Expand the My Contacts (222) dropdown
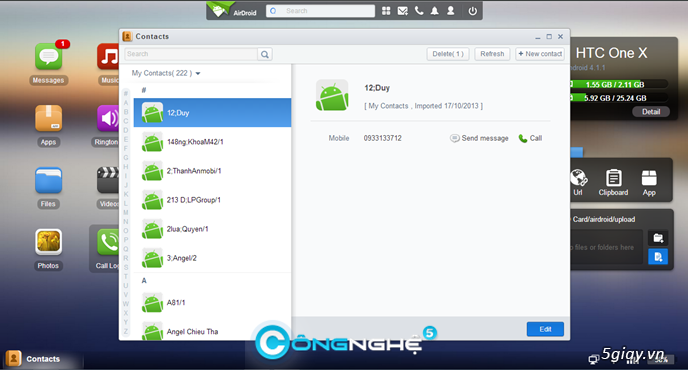 [x=166, y=73]
